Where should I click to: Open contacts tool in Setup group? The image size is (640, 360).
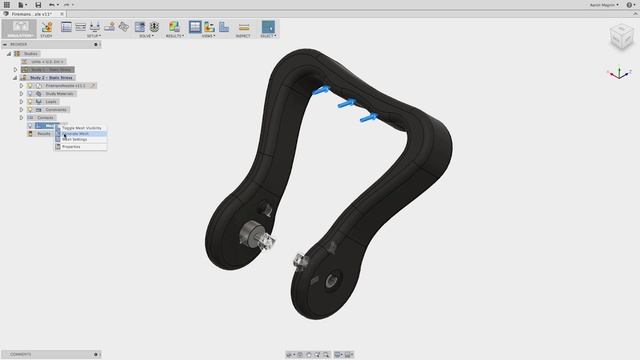(123, 27)
